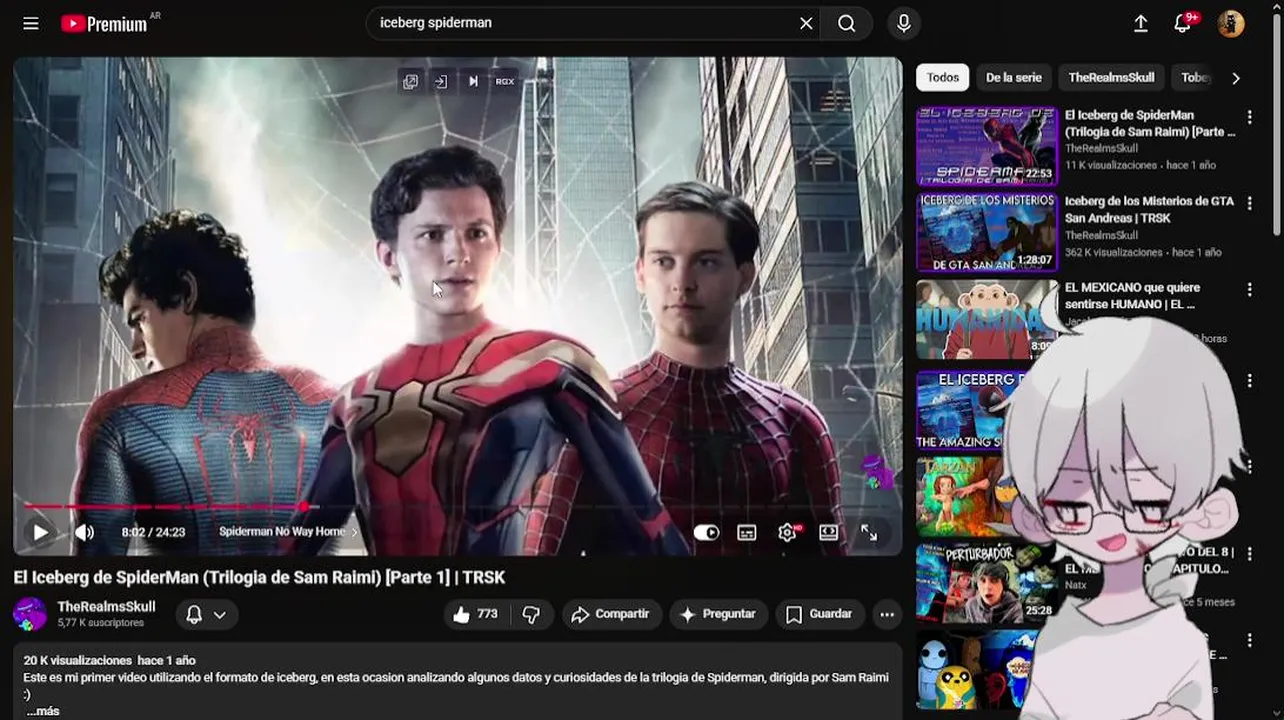
Task: Click the Compartir button
Action: pyautogui.click(x=610, y=614)
